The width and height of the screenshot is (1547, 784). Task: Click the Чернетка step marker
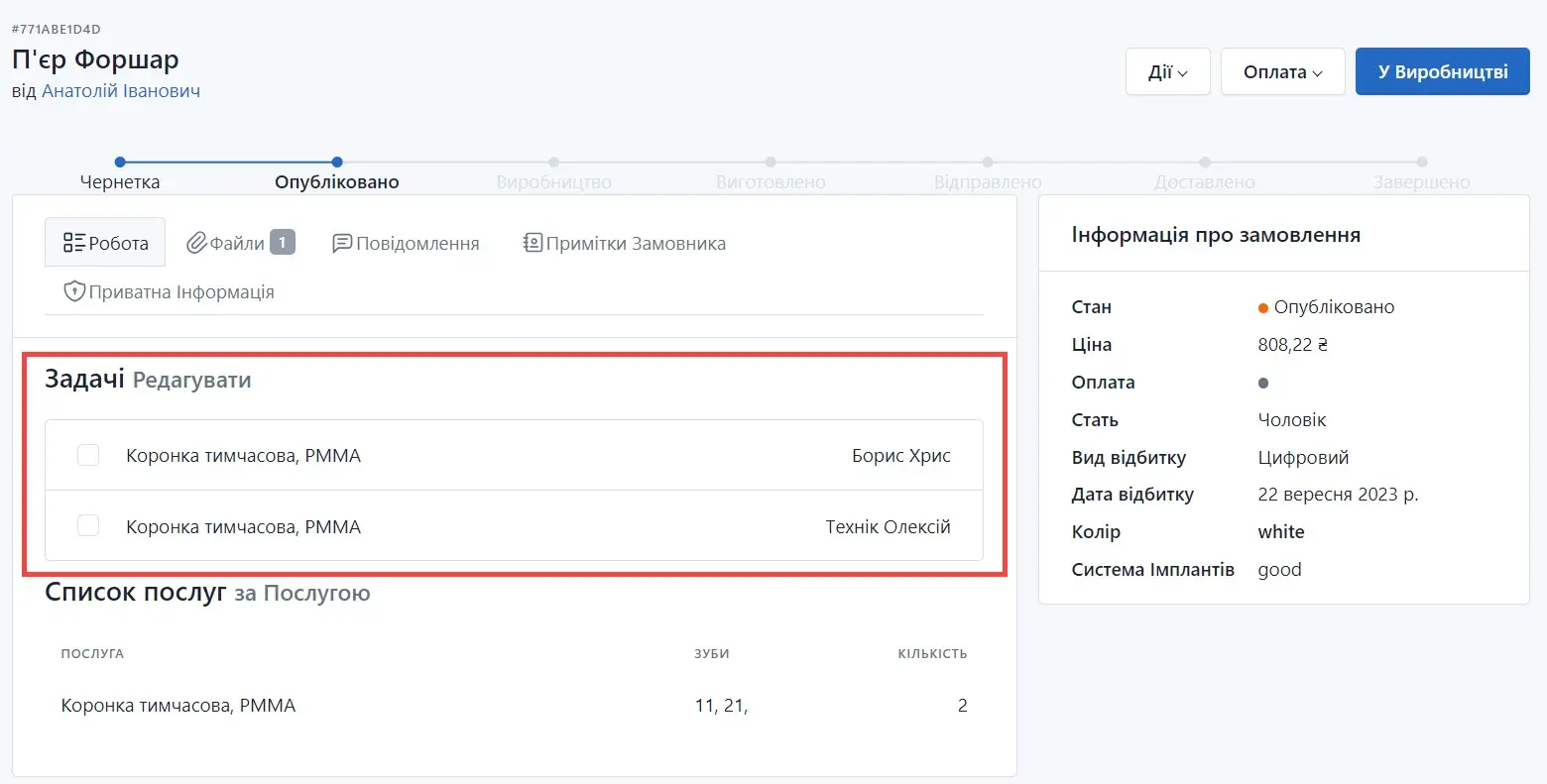click(120, 162)
